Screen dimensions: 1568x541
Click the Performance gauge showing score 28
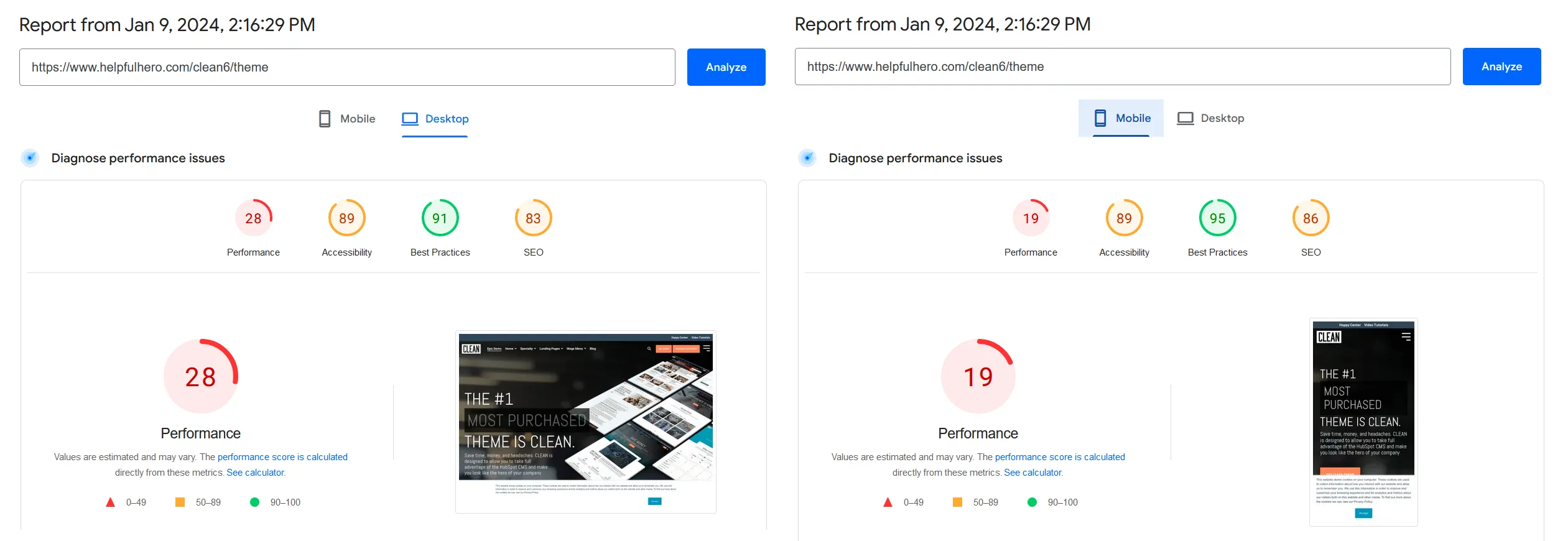pos(253,218)
